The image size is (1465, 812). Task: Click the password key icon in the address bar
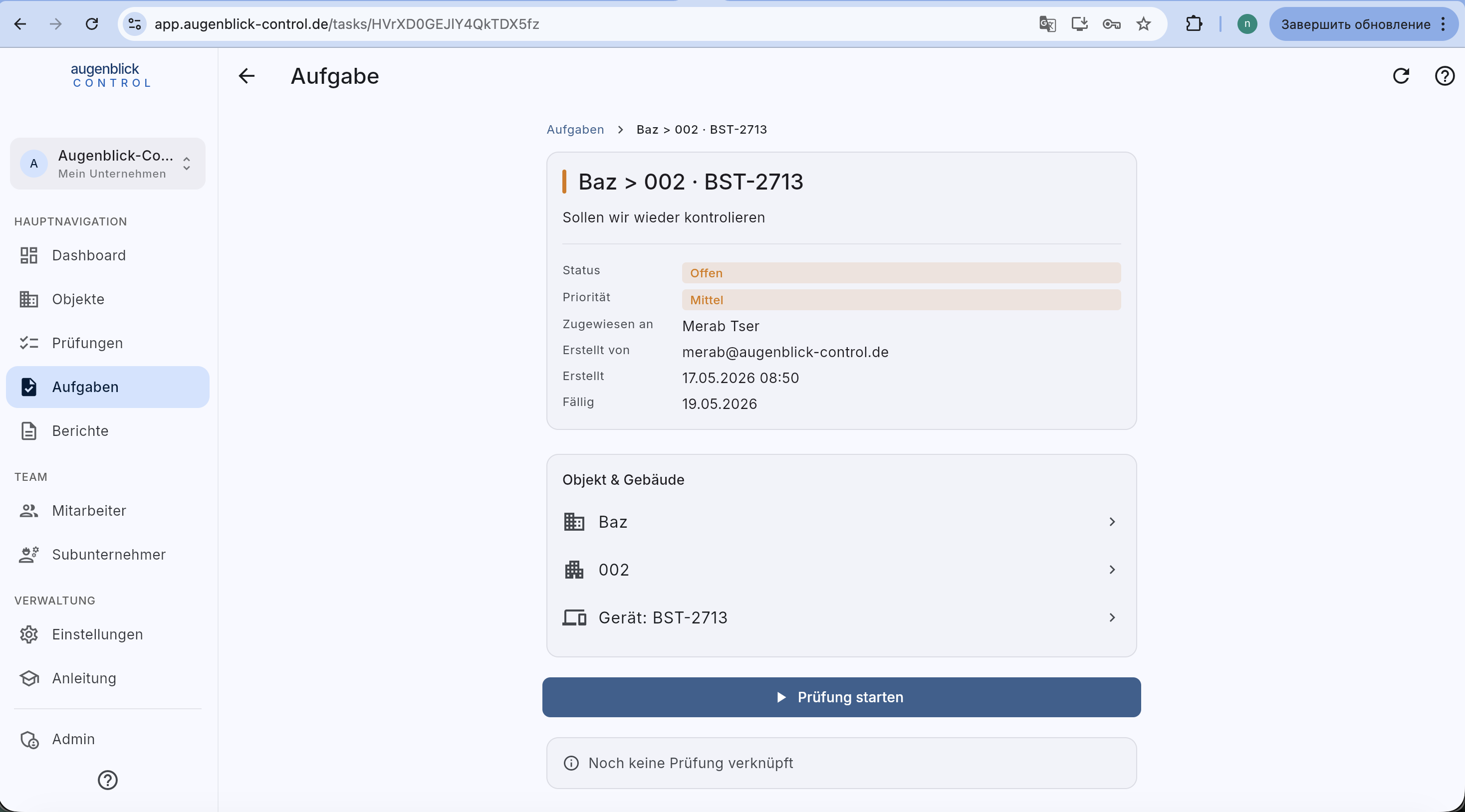(1111, 24)
